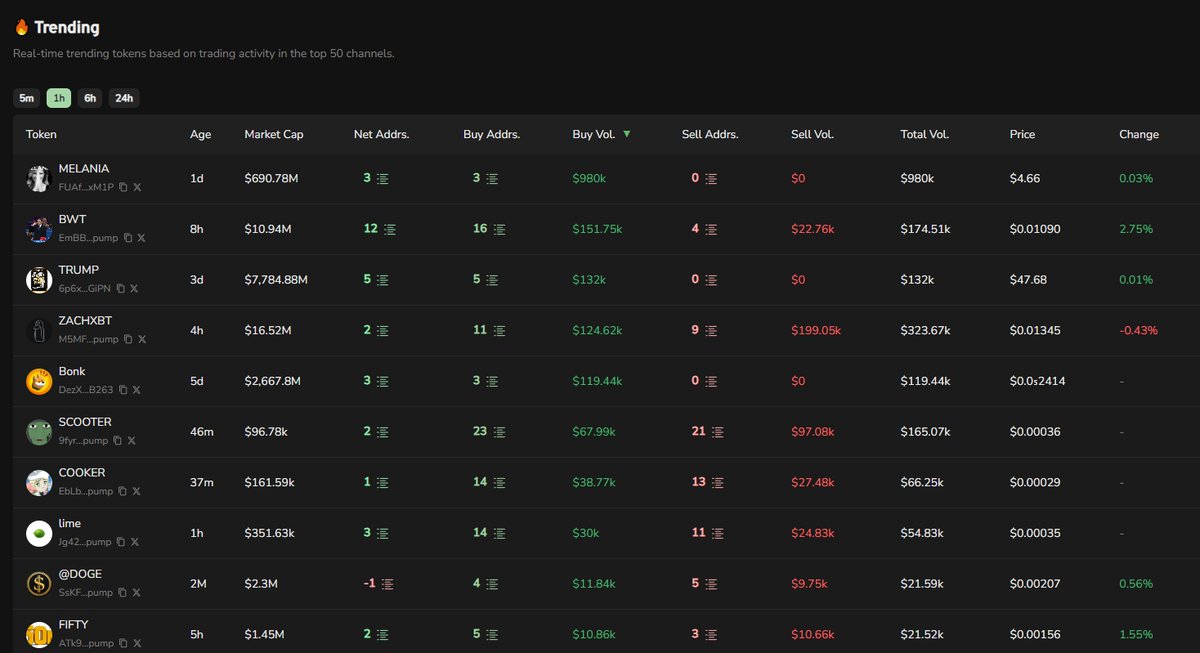Image resolution: width=1200 pixels, height=653 pixels.
Task: Sort table by Net Addrs. header
Action: pos(382,134)
